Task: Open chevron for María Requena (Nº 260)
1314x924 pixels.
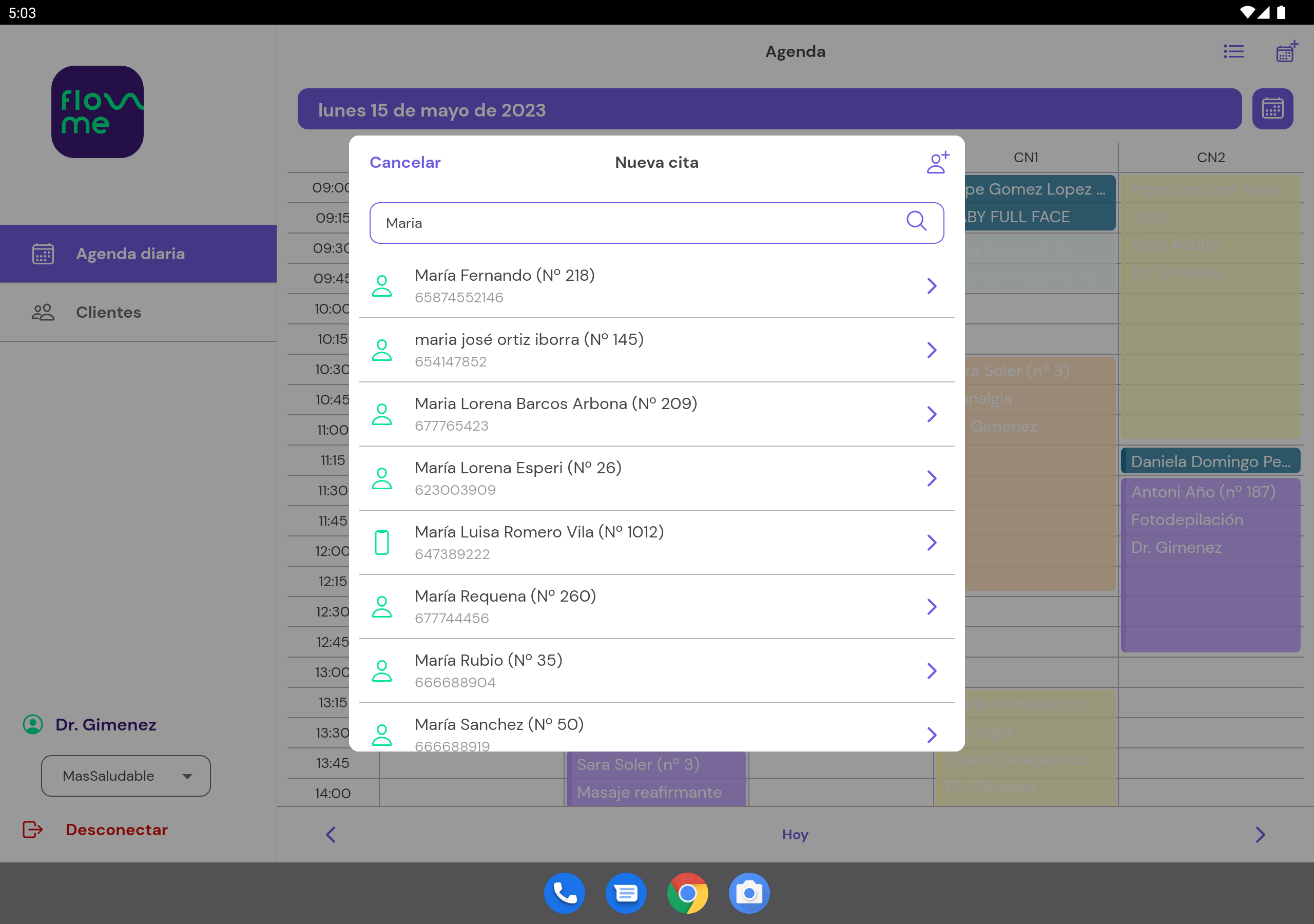Action: click(x=932, y=606)
